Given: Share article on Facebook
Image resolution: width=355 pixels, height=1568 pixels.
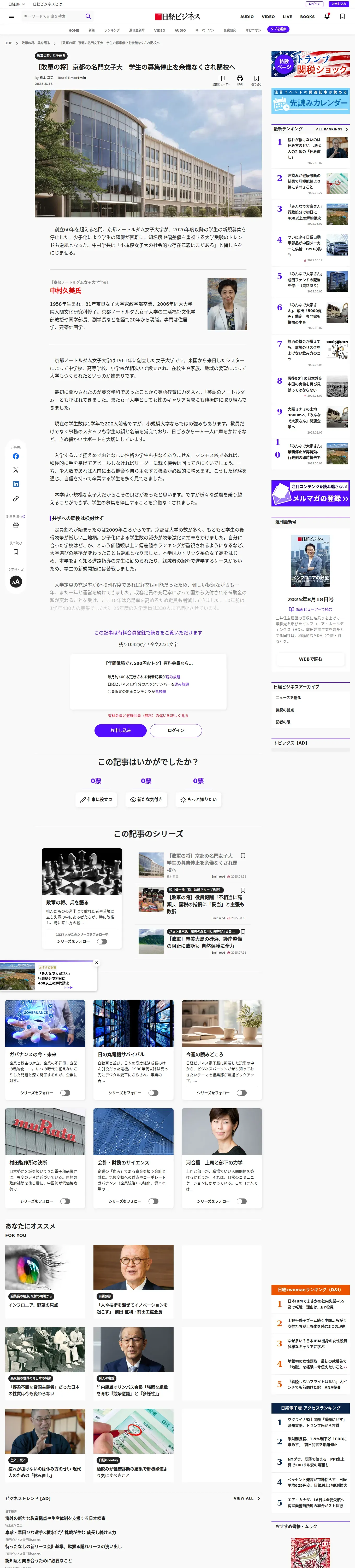Looking at the screenshot, I should click(x=16, y=456).
